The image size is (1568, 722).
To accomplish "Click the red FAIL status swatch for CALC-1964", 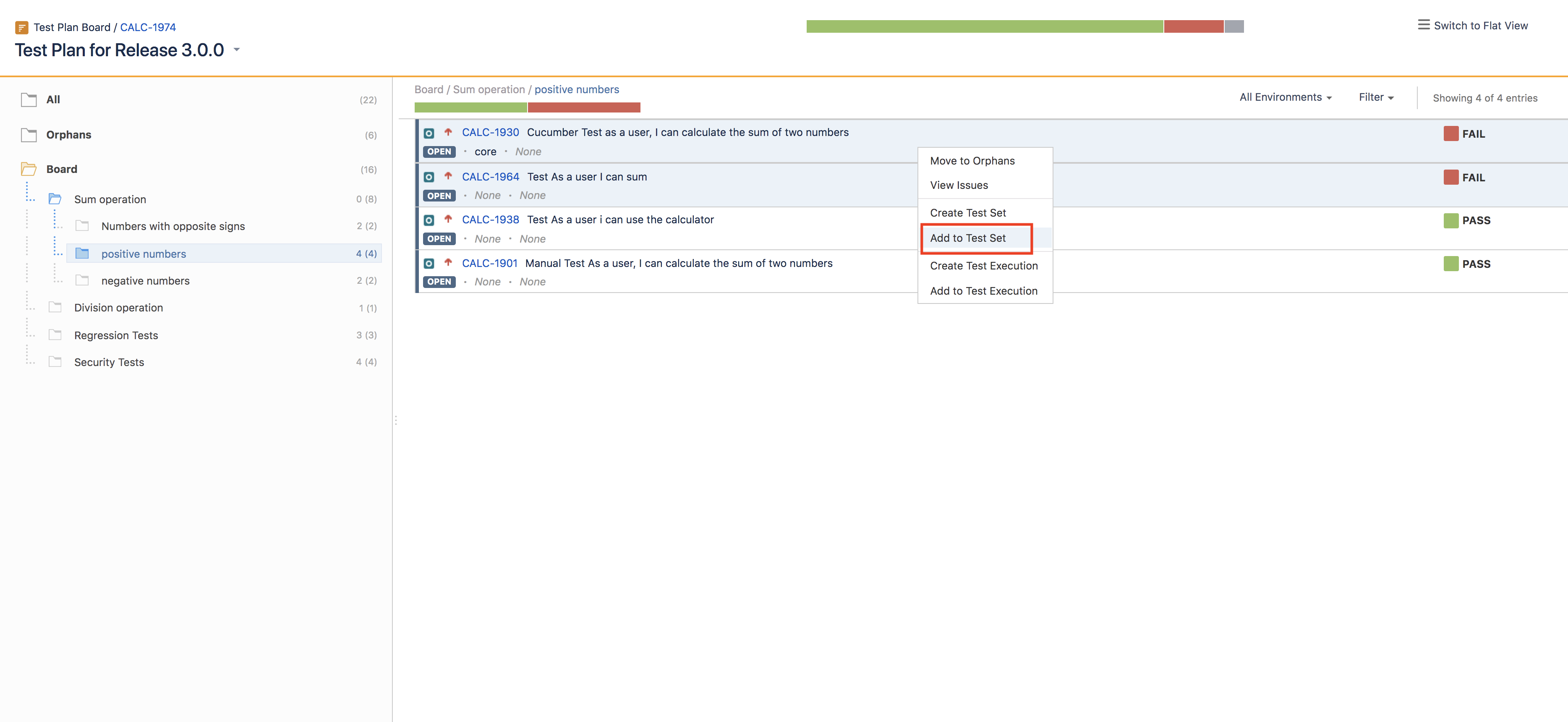I will [1450, 177].
